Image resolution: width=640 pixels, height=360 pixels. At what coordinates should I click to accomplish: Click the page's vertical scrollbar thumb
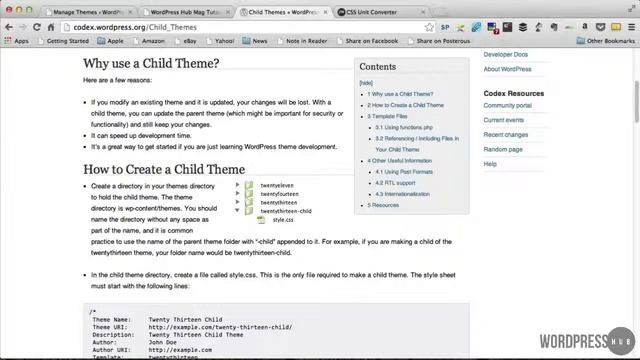(x=636, y=101)
